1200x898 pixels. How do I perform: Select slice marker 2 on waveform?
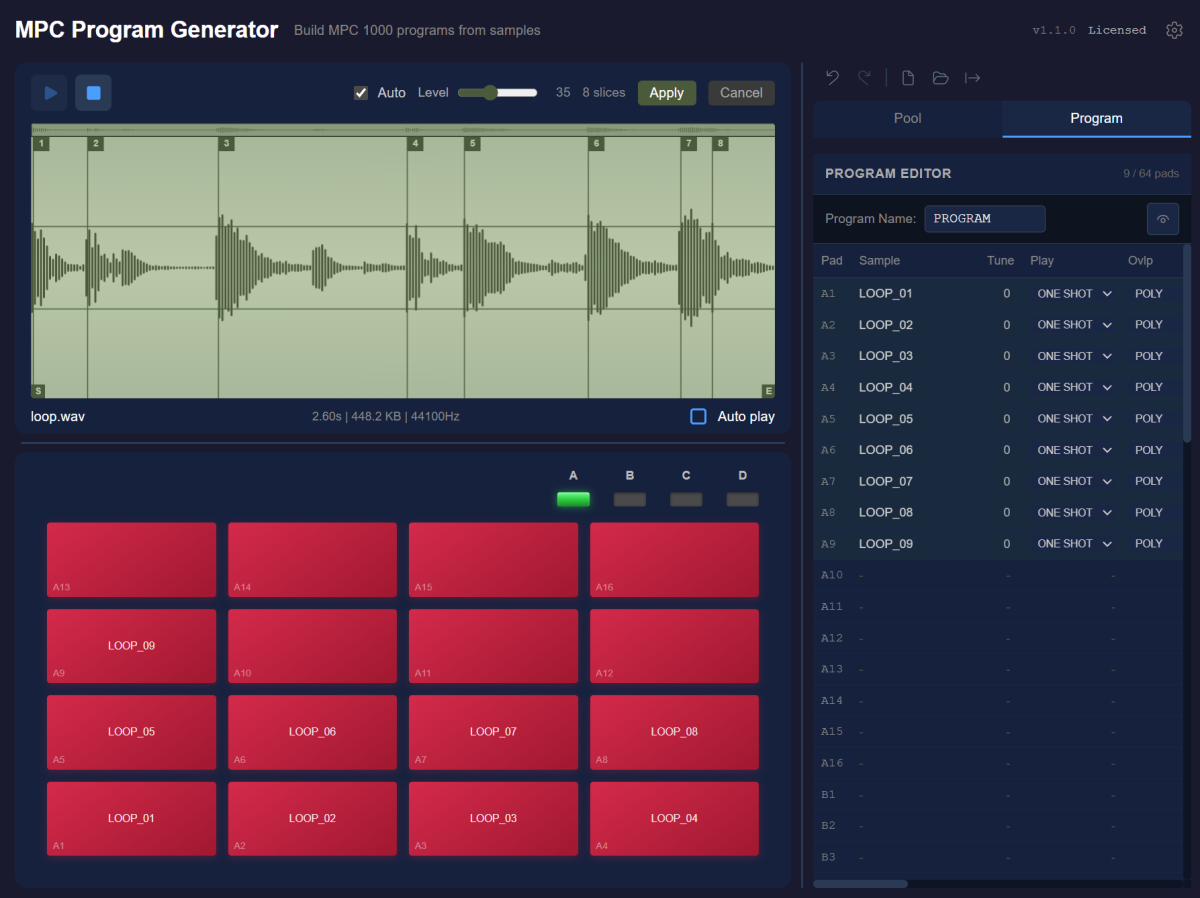click(96, 144)
